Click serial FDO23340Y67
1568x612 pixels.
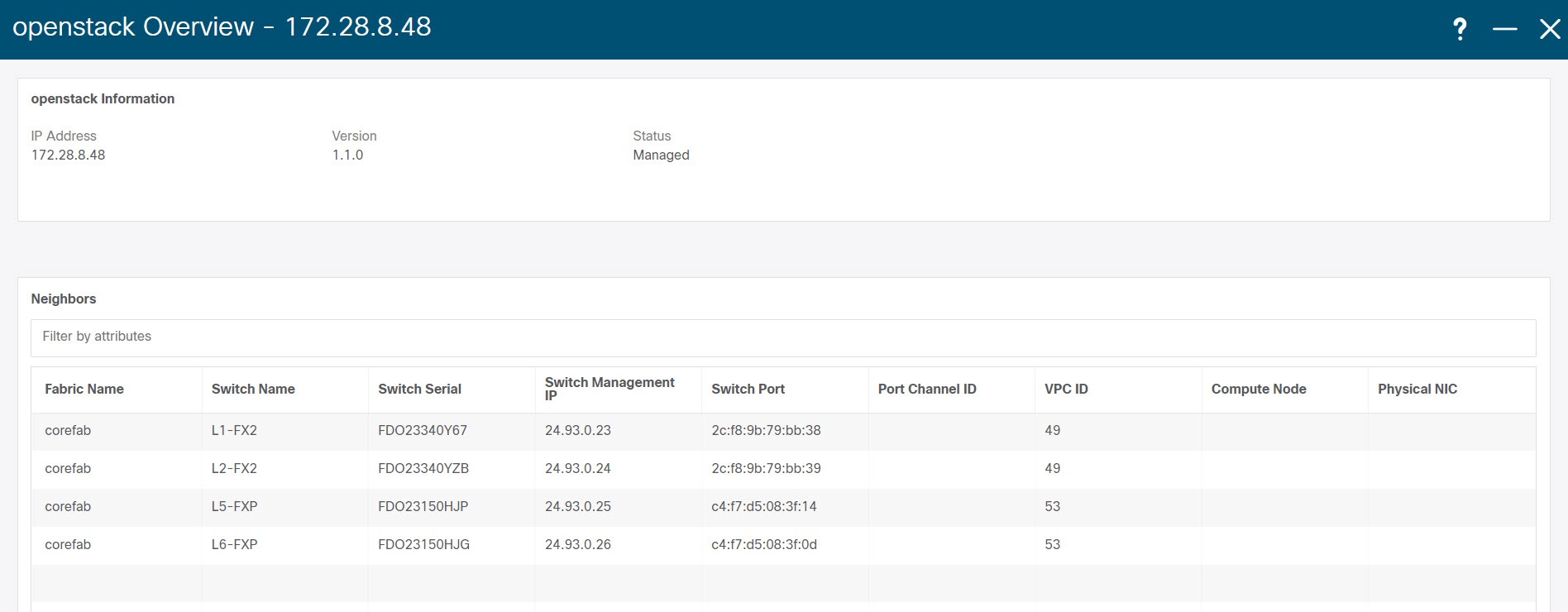423,431
